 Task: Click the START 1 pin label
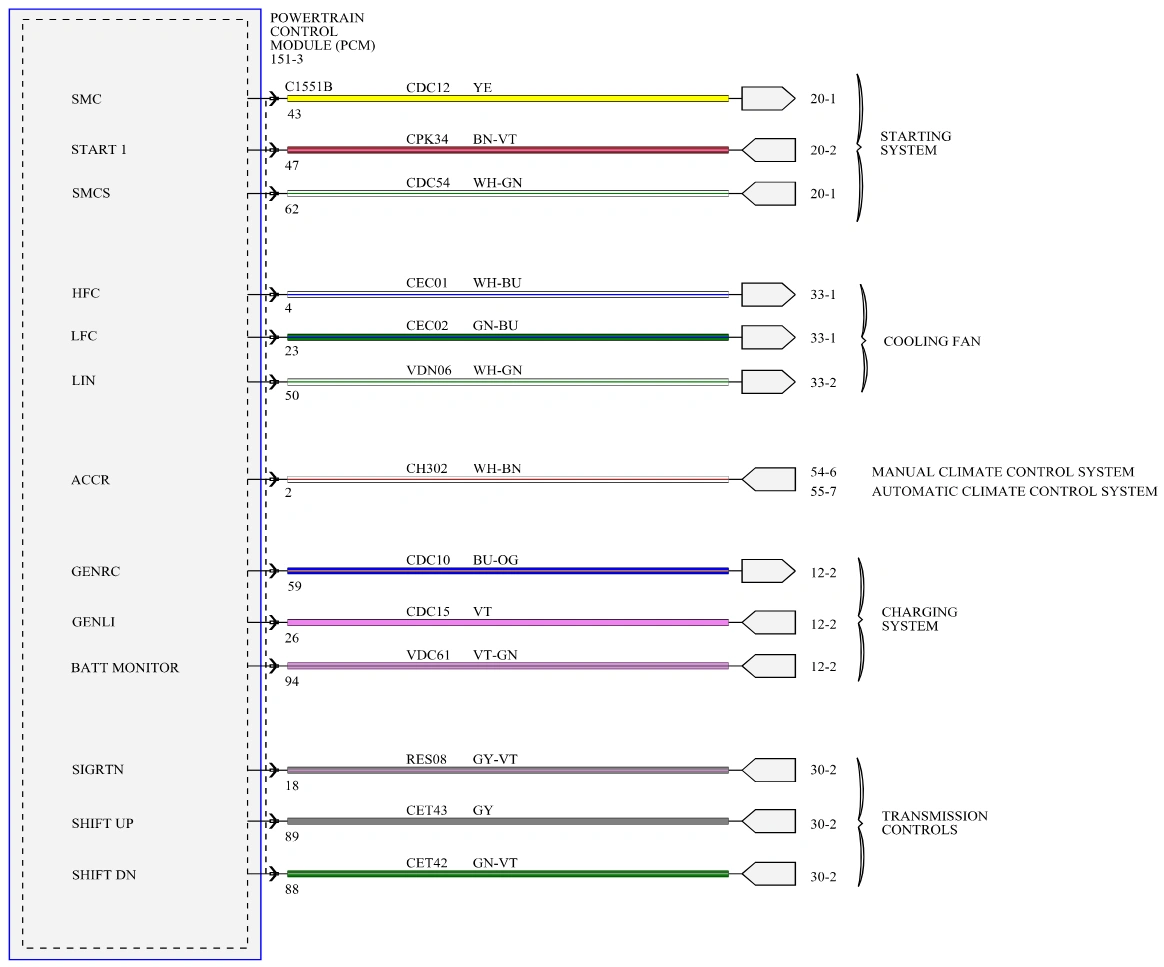(99, 149)
